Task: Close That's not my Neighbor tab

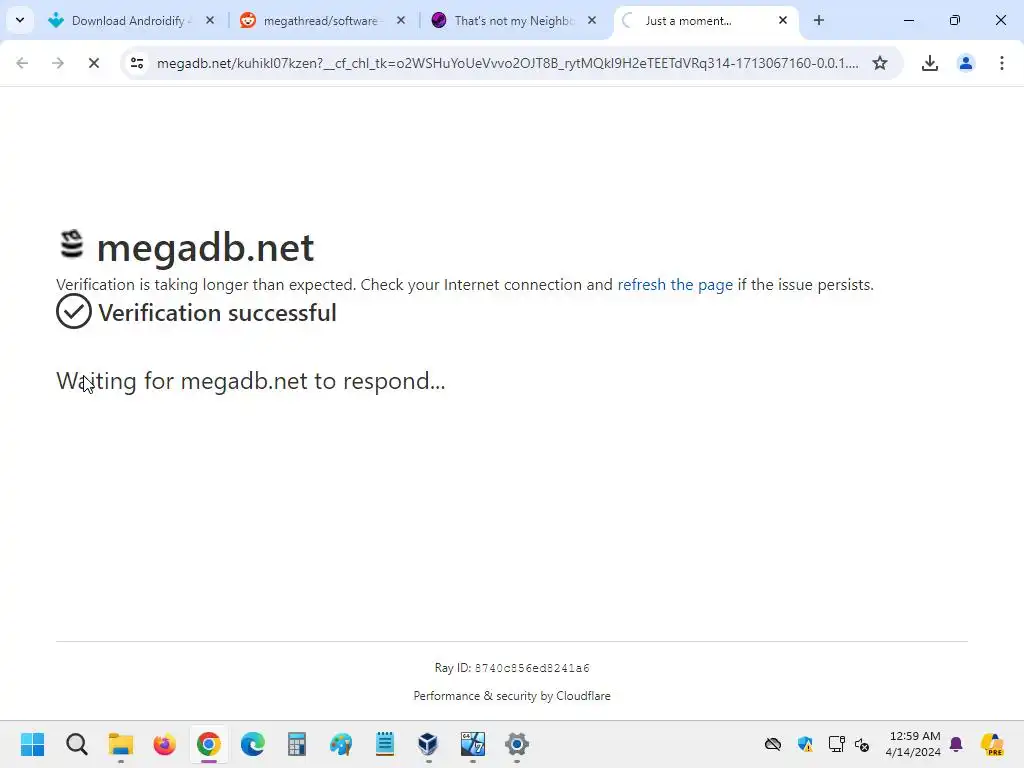Action: pos(592,21)
